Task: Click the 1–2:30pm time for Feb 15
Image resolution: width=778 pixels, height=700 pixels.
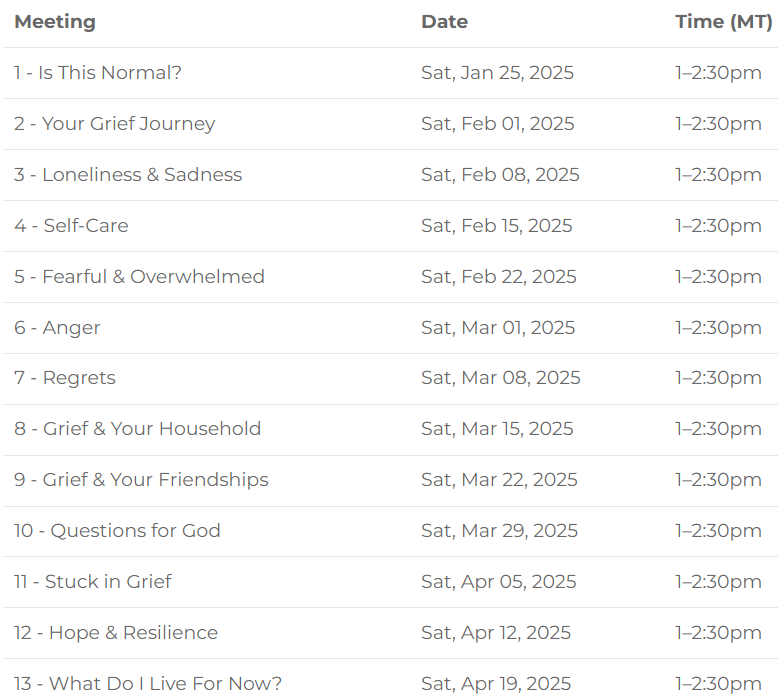Action: coord(718,226)
